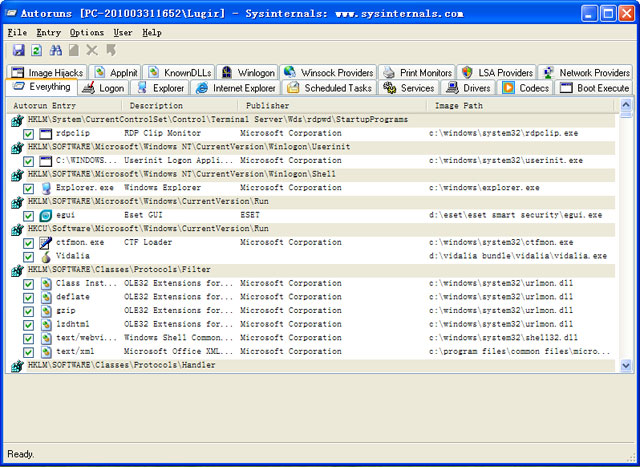
Task: Click the 'RDP Clip Monitor' description
Action: click(162, 133)
